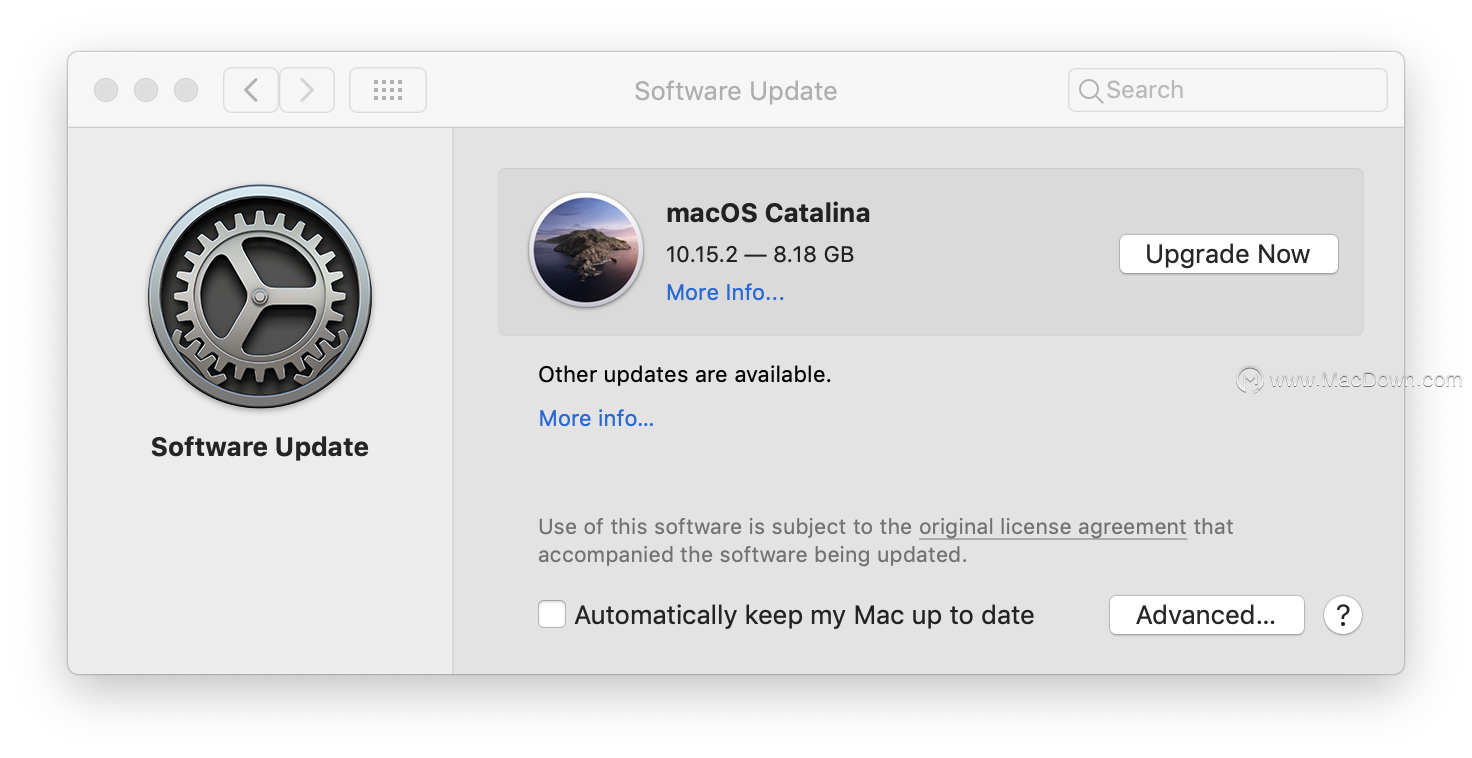Click the back navigation arrow
The width and height of the screenshot is (1472, 758).
point(251,90)
